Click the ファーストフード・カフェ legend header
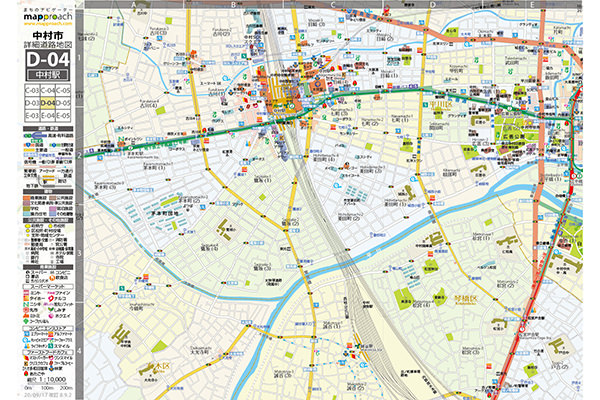600x400 pixels. pos(48,352)
